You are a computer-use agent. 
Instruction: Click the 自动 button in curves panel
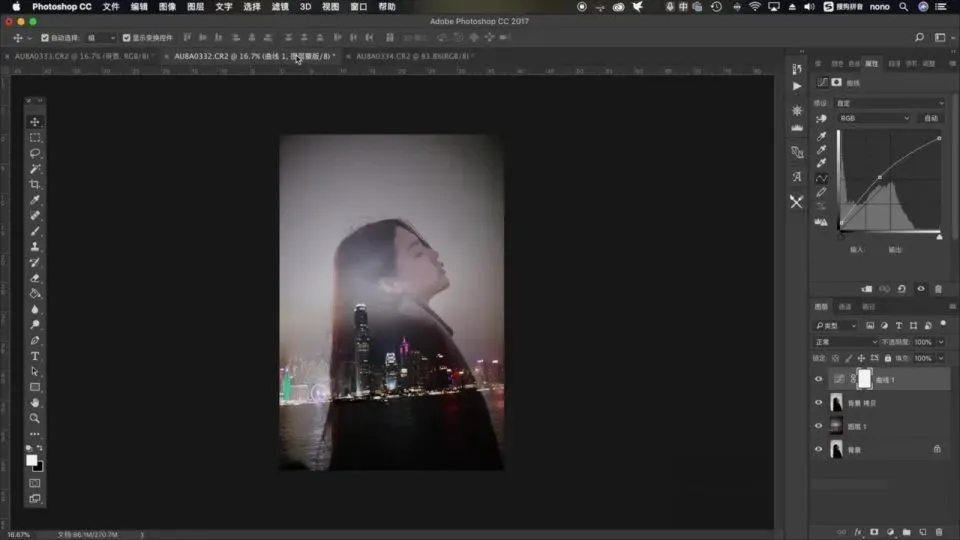pyautogui.click(x=931, y=118)
